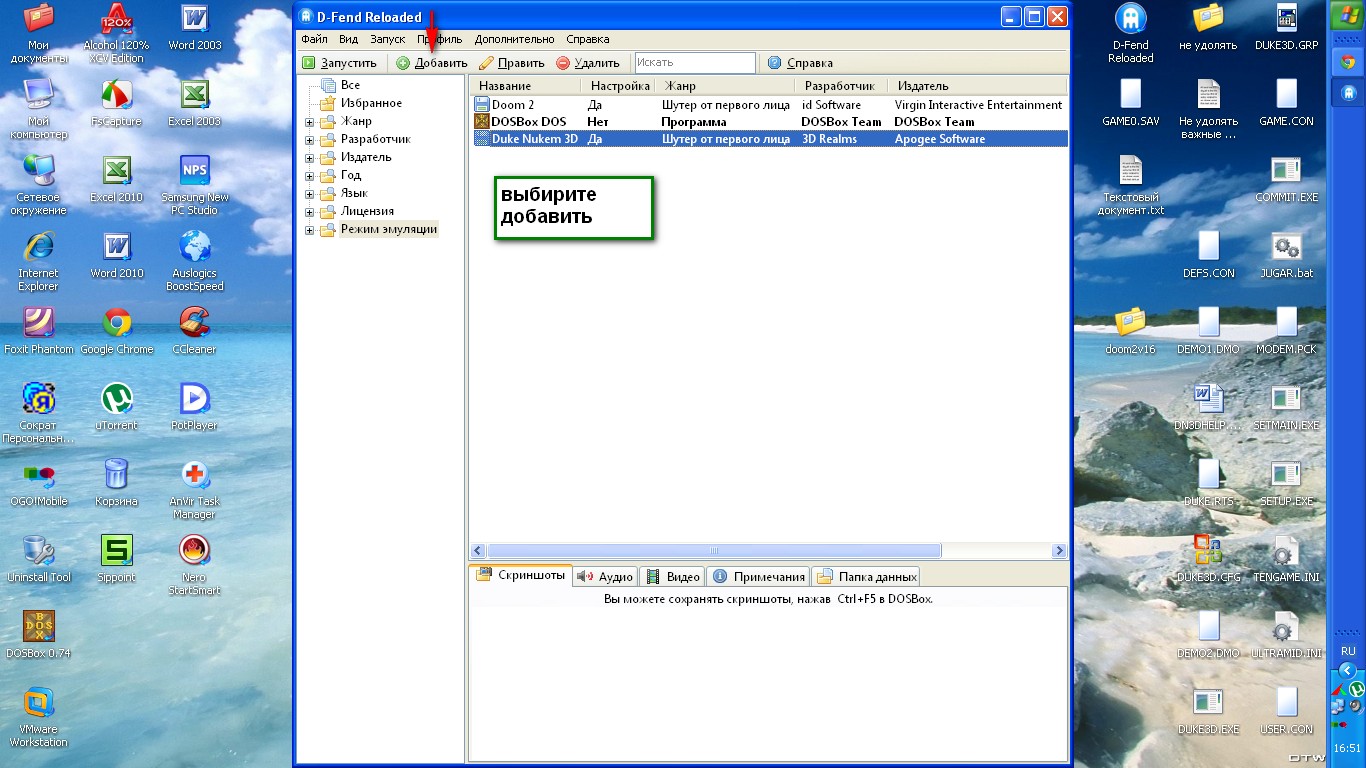
Task: Open the Справка menu in the menu bar
Action: point(587,39)
